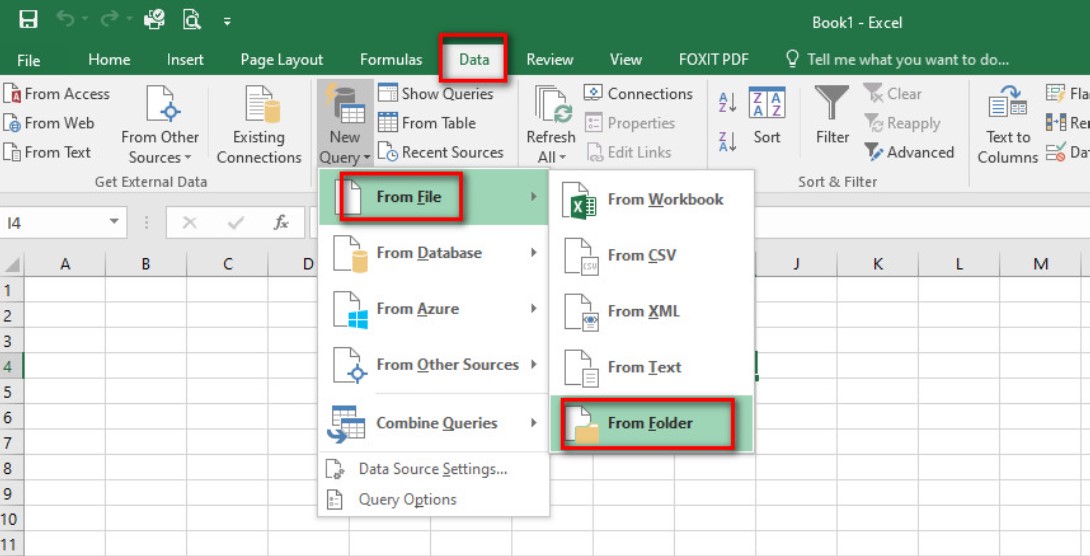
Task: Toggle the Filter funnel button
Action: (x=832, y=115)
